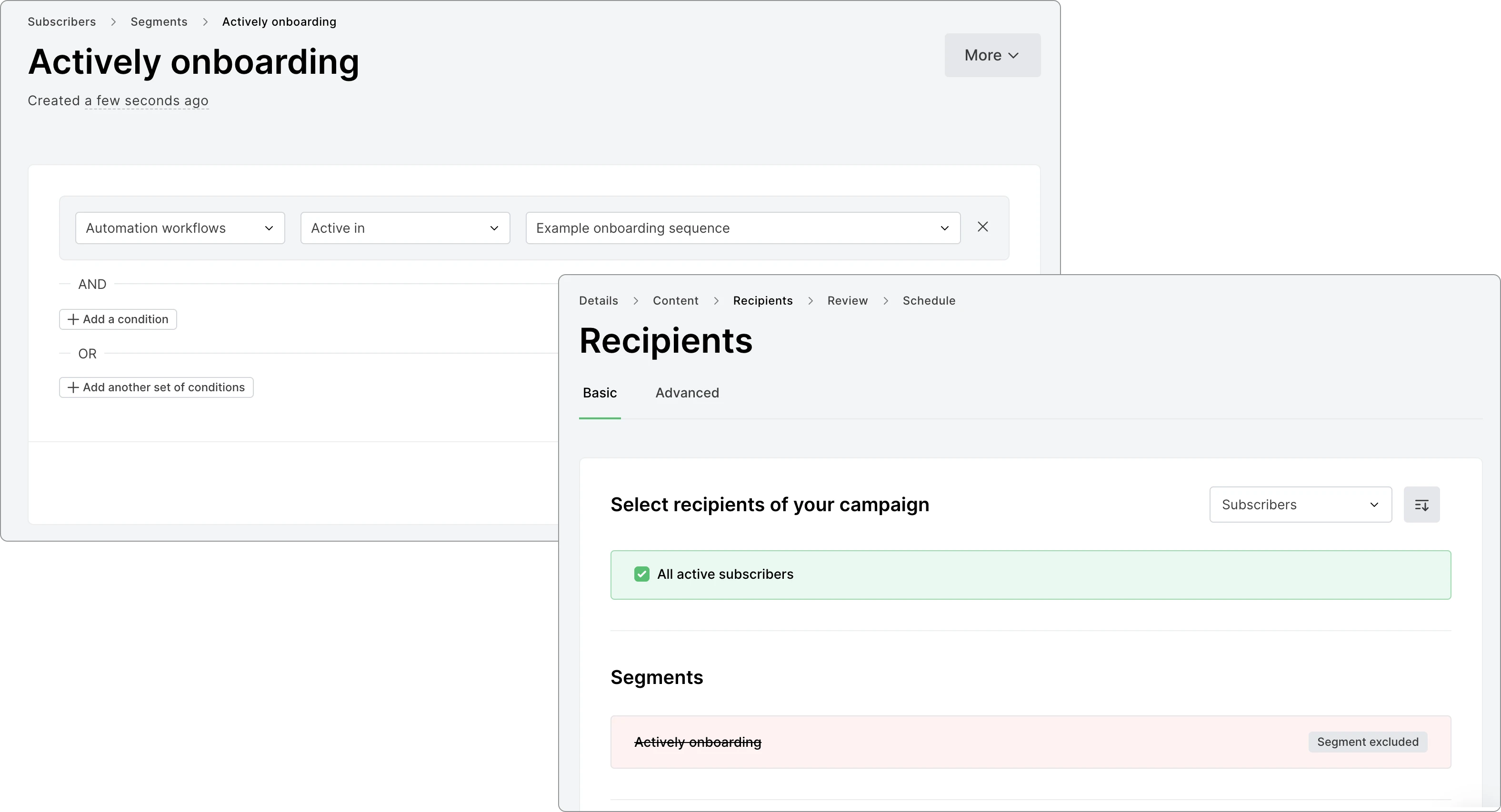1501x812 pixels.
Task: Click the excluded Actively onboarding segment
Action: pos(698,742)
